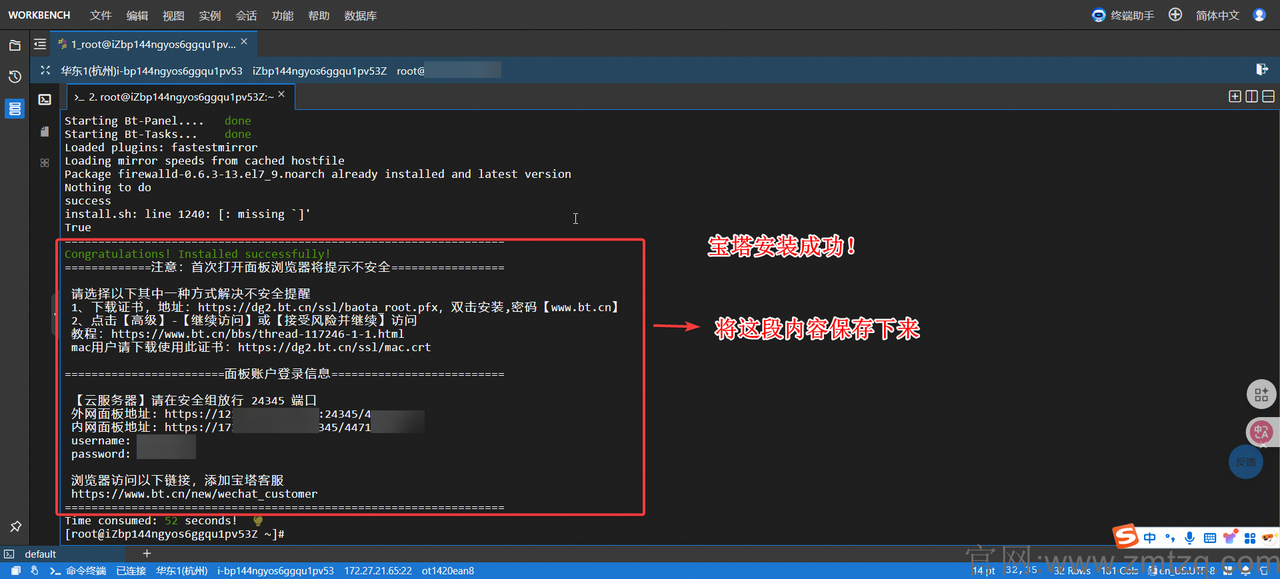The image size is (1280, 579).
Task: Click iZbp144ngyos6ggqu1pv53Z hostname in session bar
Action: point(319,71)
